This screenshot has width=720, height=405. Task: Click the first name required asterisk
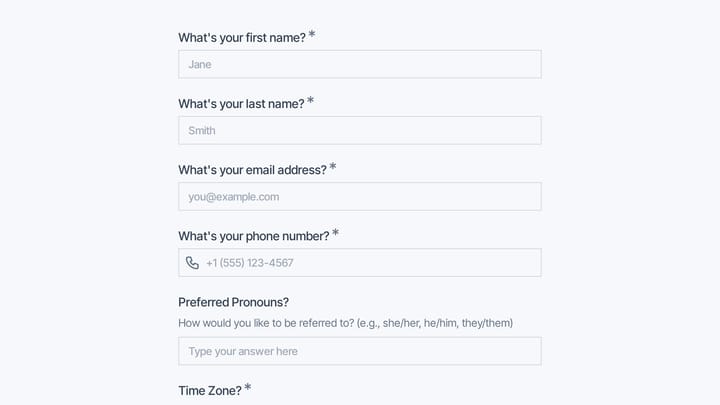point(312,34)
